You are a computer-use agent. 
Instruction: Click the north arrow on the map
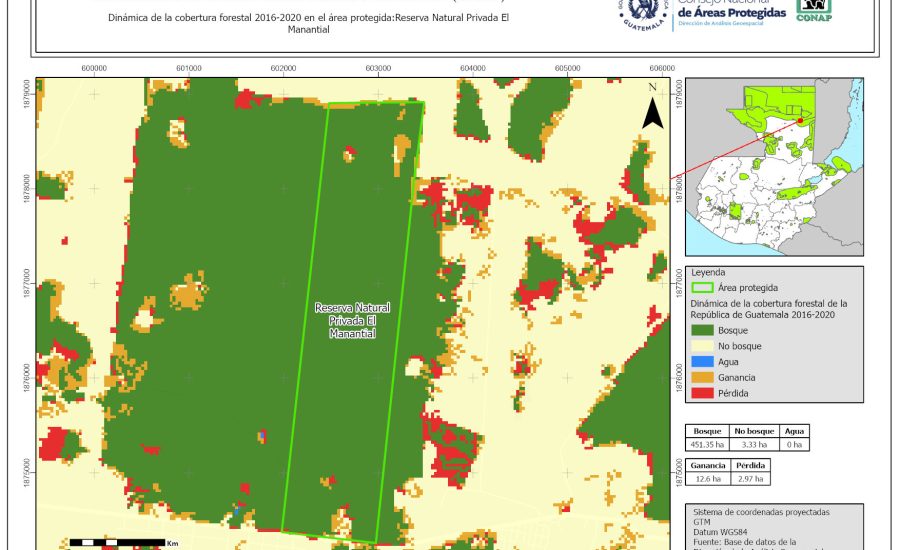click(x=652, y=108)
